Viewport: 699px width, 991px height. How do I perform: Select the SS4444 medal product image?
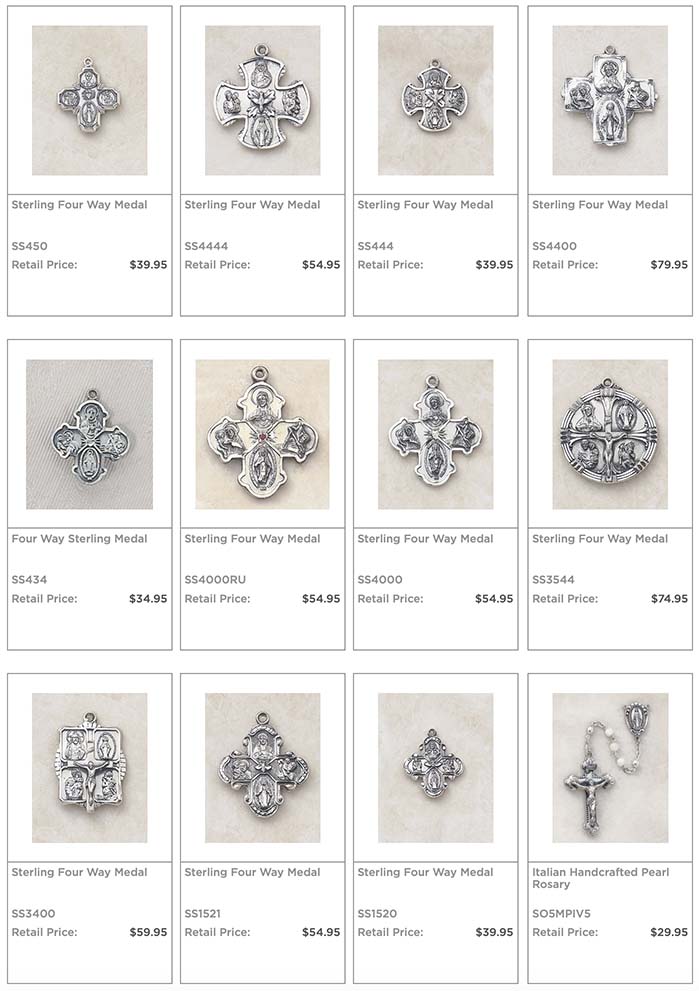[x=262, y=100]
